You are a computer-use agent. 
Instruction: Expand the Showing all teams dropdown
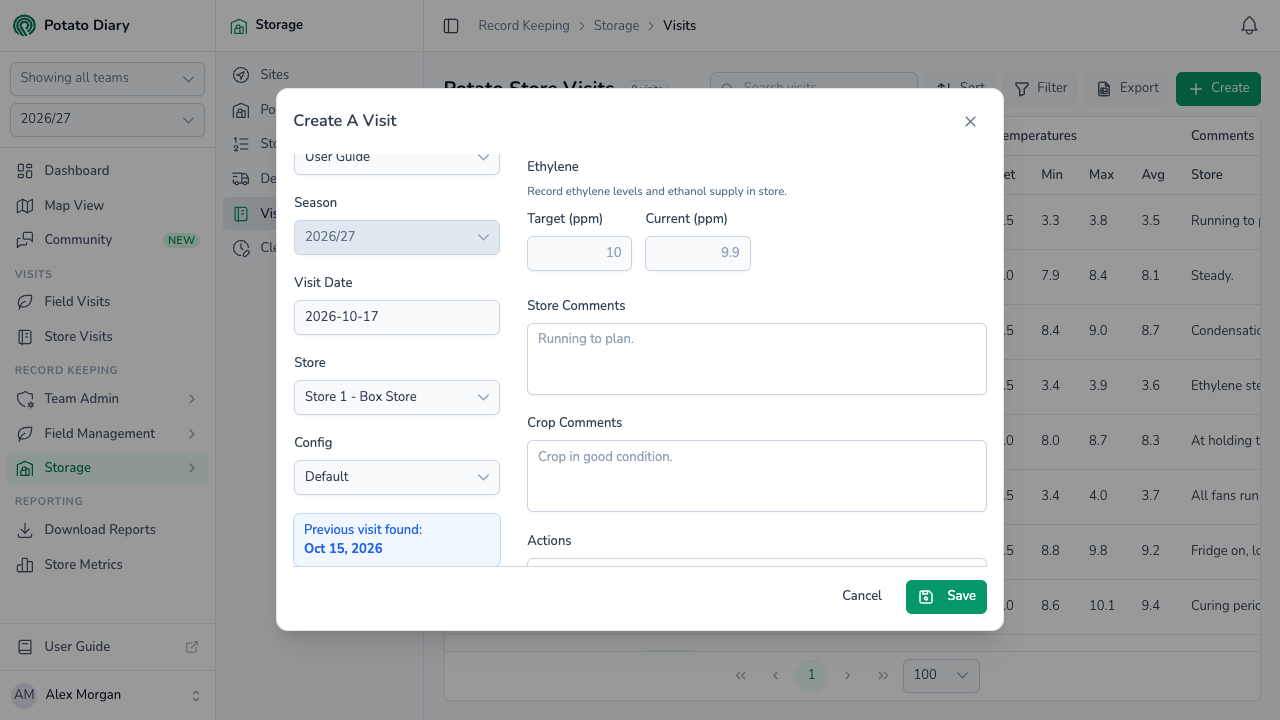click(107, 79)
